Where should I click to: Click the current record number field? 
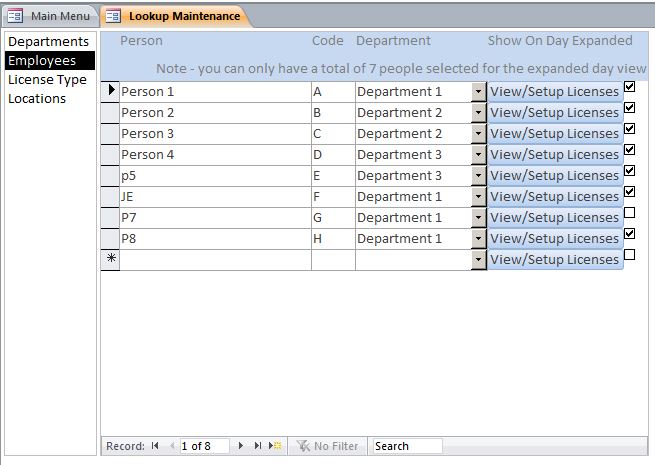[204, 446]
